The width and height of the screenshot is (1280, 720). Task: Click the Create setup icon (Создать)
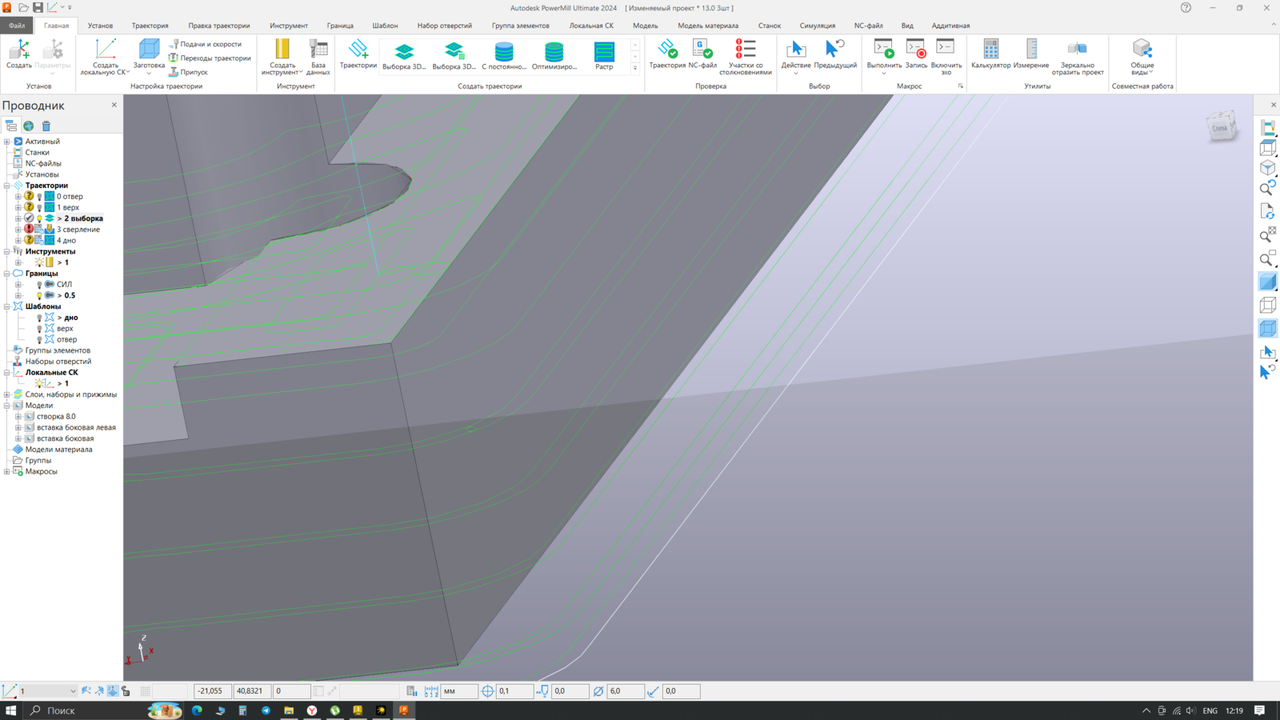pos(18,53)
